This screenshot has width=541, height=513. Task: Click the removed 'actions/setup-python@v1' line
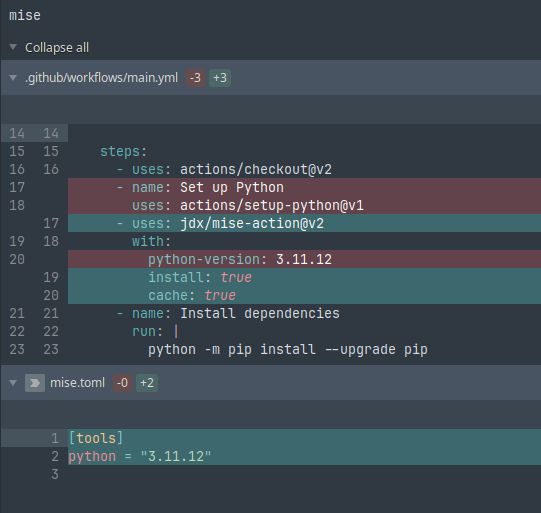click(x=304, y=205)
